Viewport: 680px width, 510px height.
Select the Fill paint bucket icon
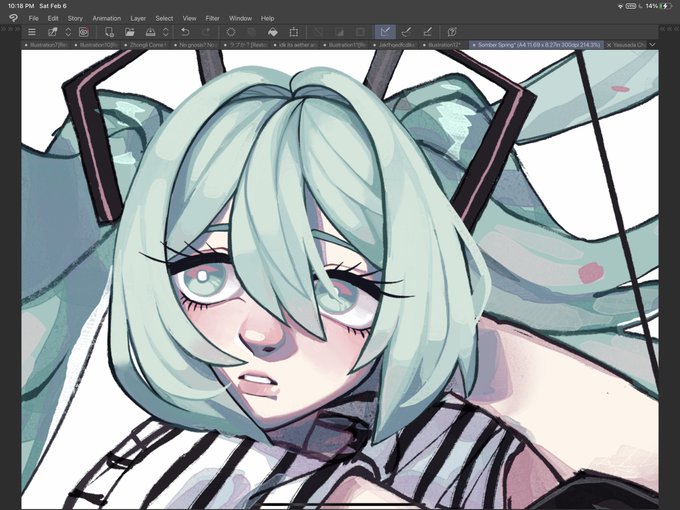(x=272, y=32)
